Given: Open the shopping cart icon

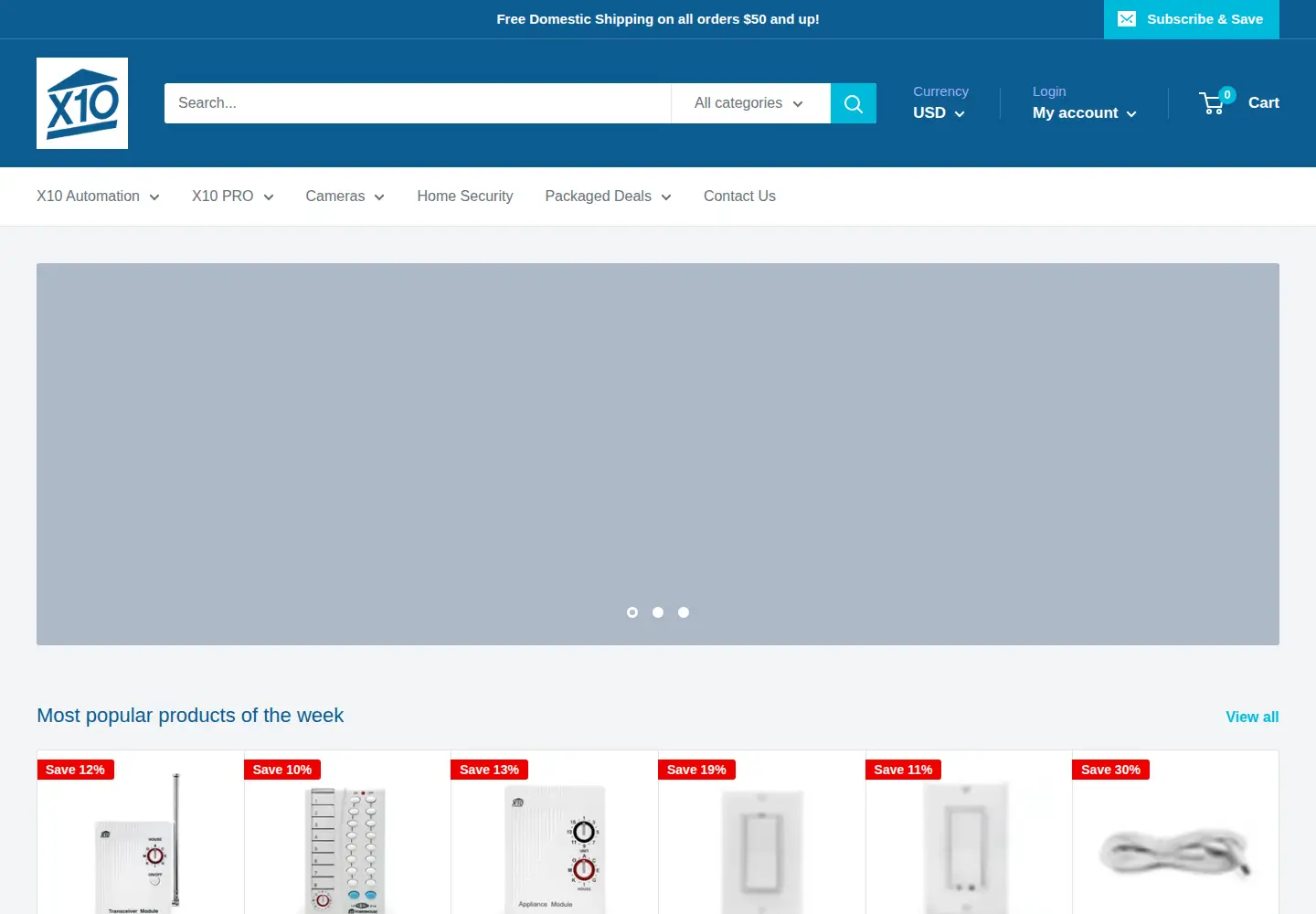Looking at the screenshot, I should point(1213,103).
